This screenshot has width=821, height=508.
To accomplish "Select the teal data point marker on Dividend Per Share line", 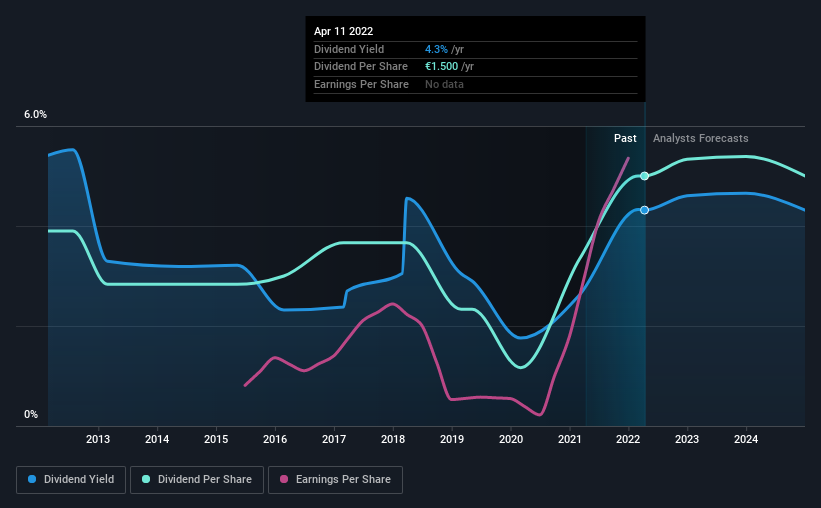I will (x=645, y=176).
